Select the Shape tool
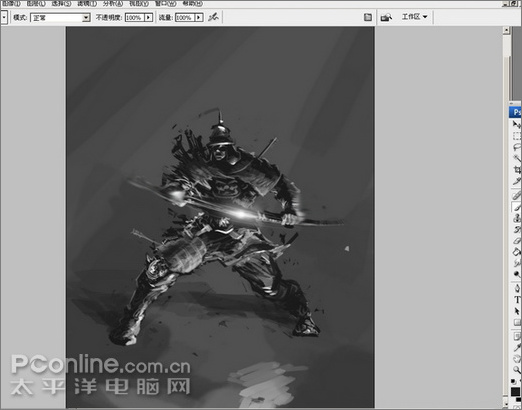The width and height of the screenshot is (522, 410). [517, 322]
